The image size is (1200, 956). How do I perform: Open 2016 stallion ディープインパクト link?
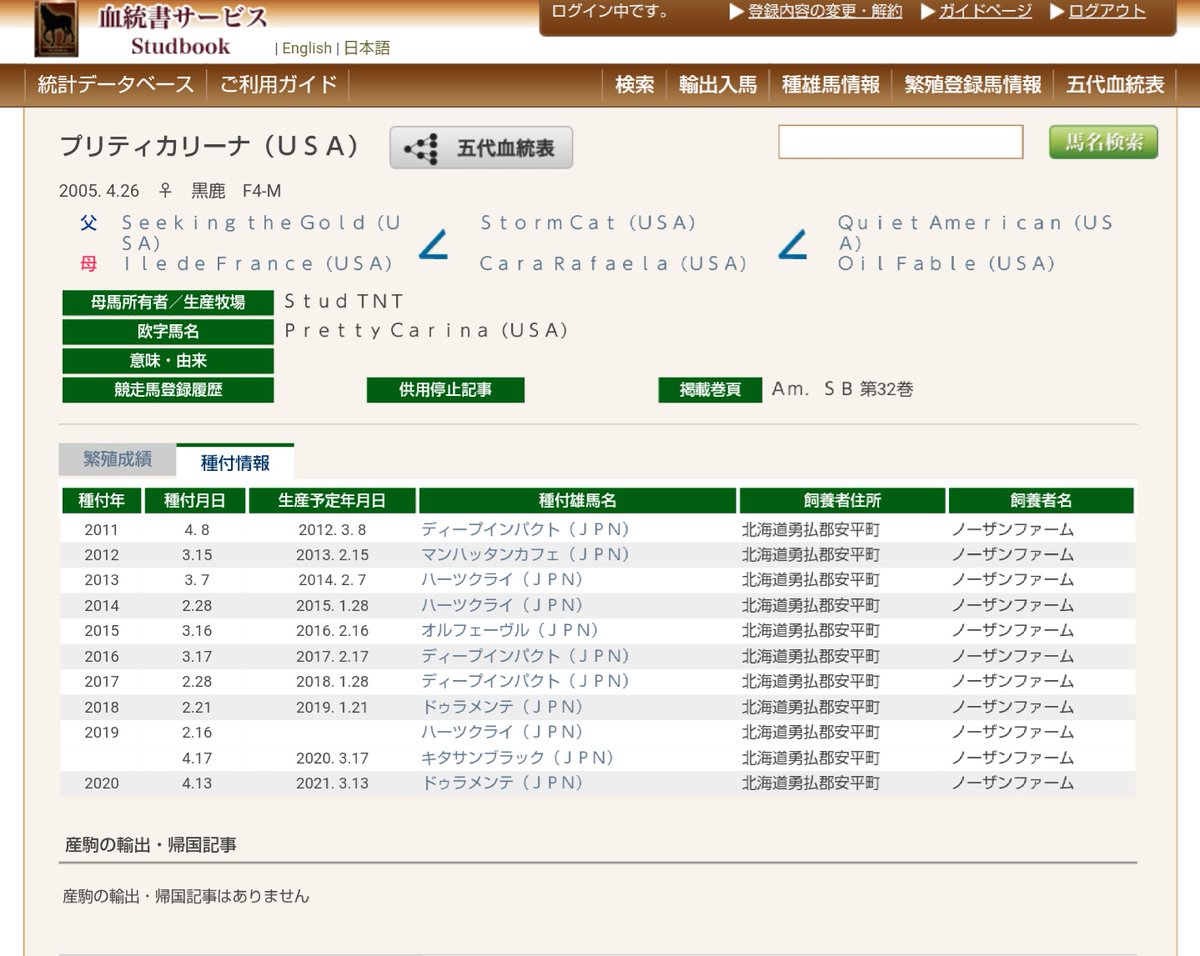tap(525, 656)
